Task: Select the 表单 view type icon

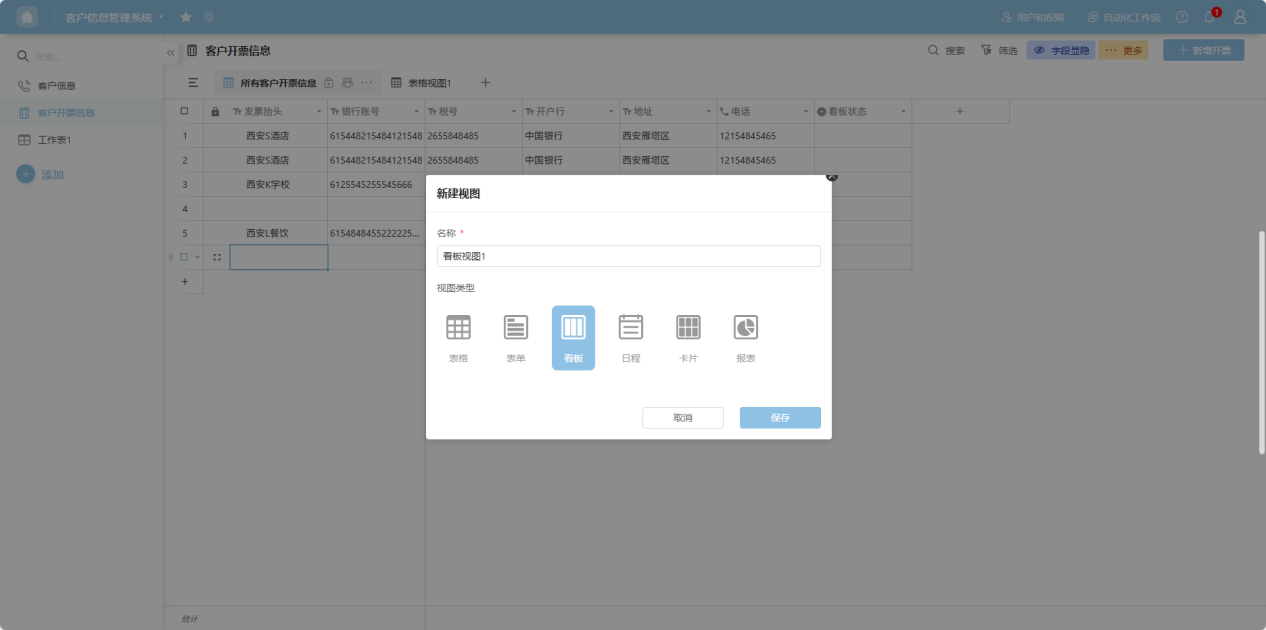Action: point(516,337)
